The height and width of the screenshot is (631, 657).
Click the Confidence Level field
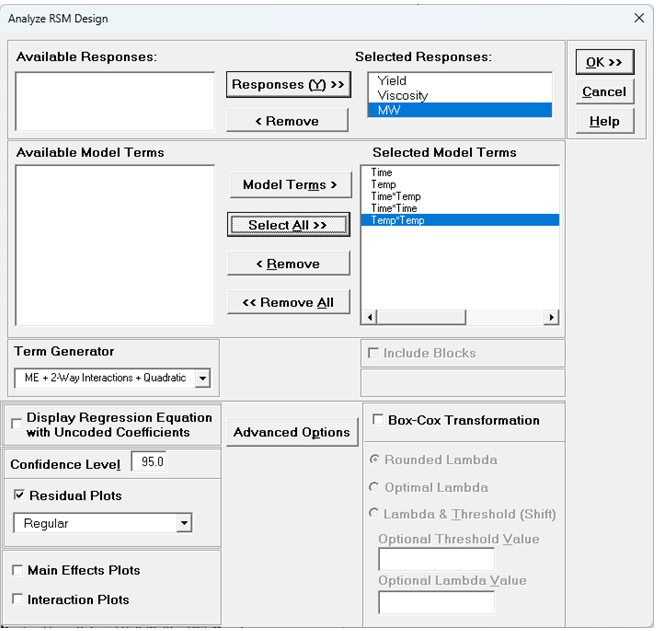click(149, 462)
